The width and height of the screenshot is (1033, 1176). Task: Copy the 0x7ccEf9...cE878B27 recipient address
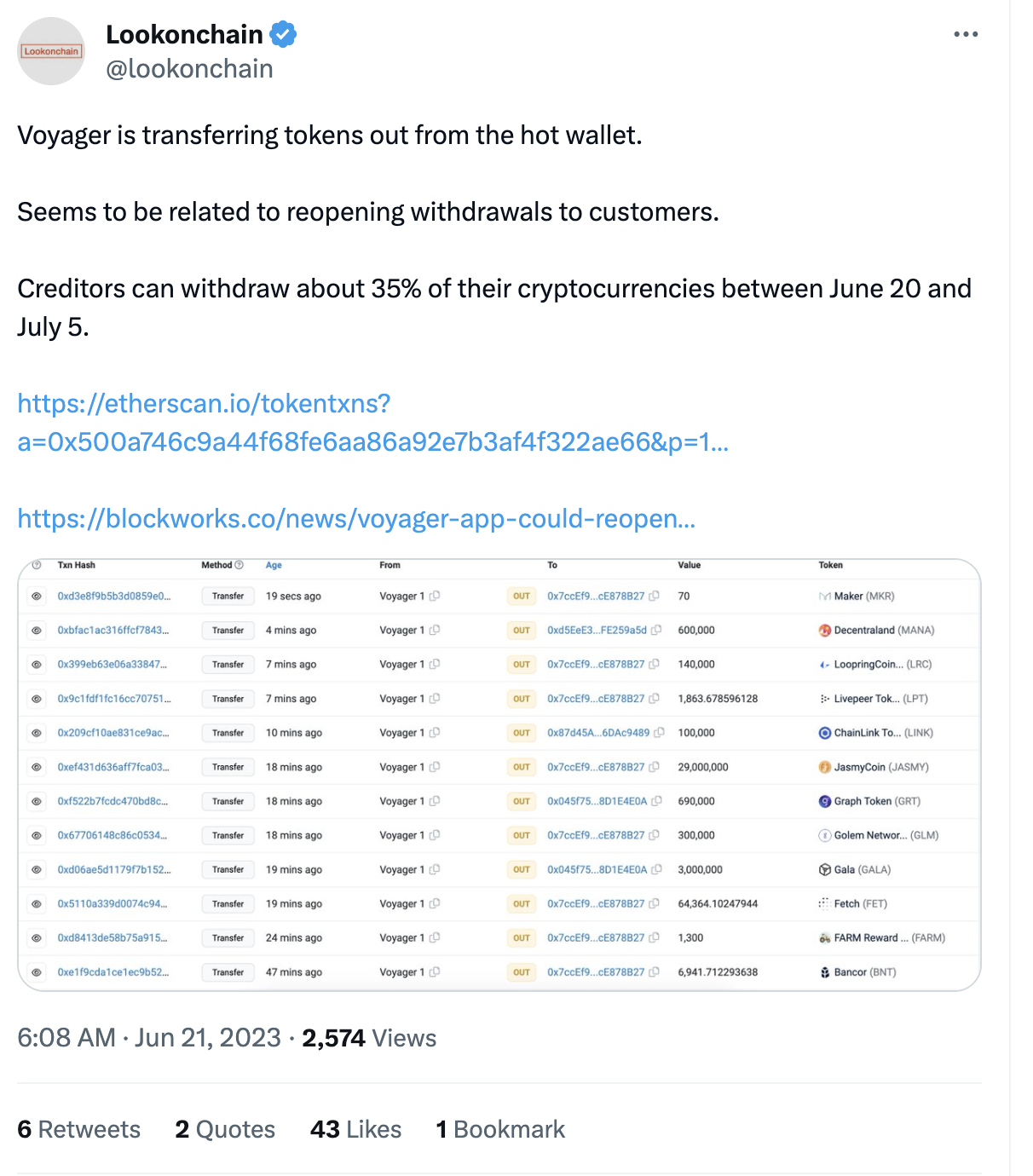[x=653, y=597]
